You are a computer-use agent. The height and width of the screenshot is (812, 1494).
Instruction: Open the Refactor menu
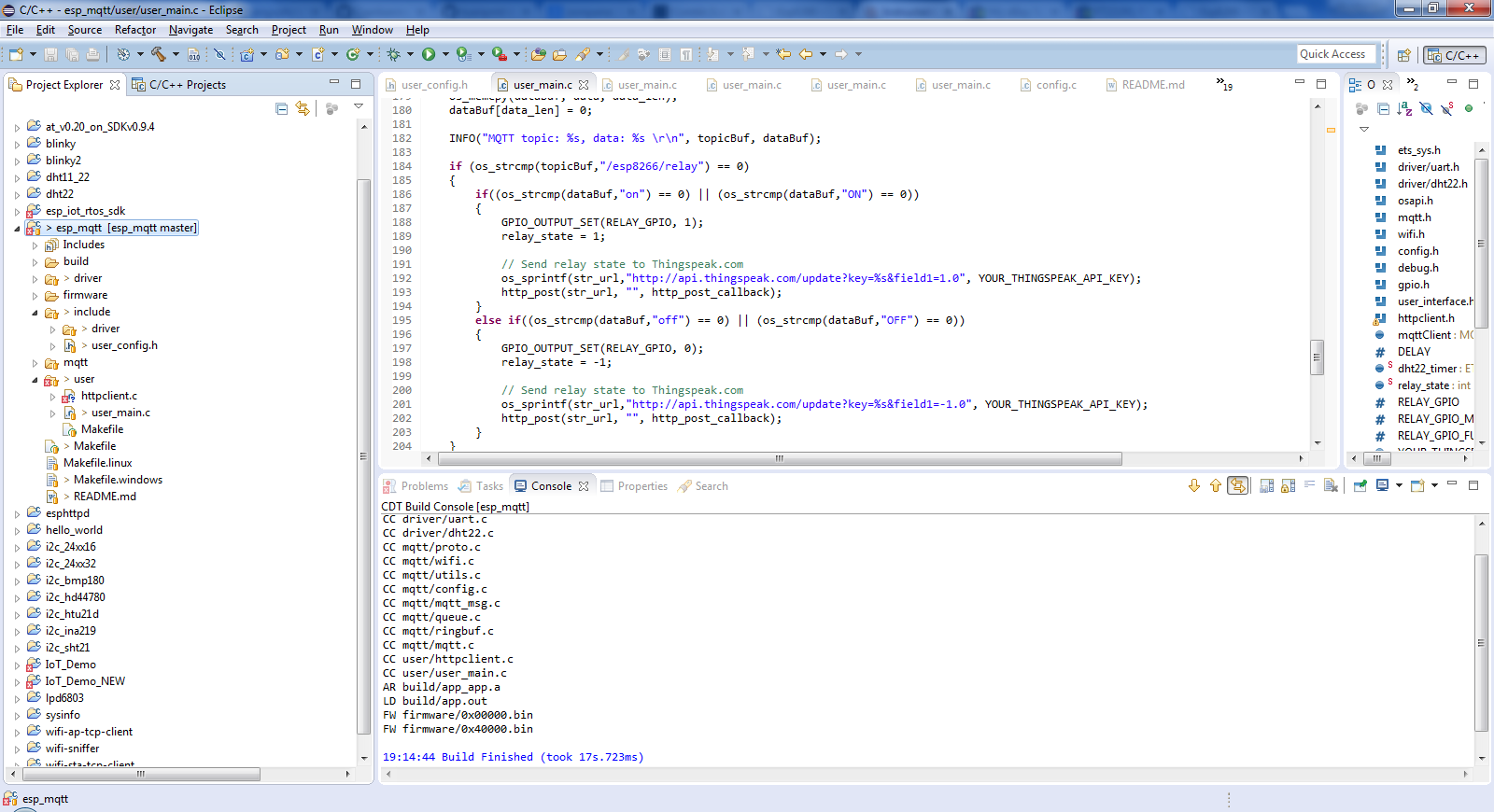coord(135,30)
